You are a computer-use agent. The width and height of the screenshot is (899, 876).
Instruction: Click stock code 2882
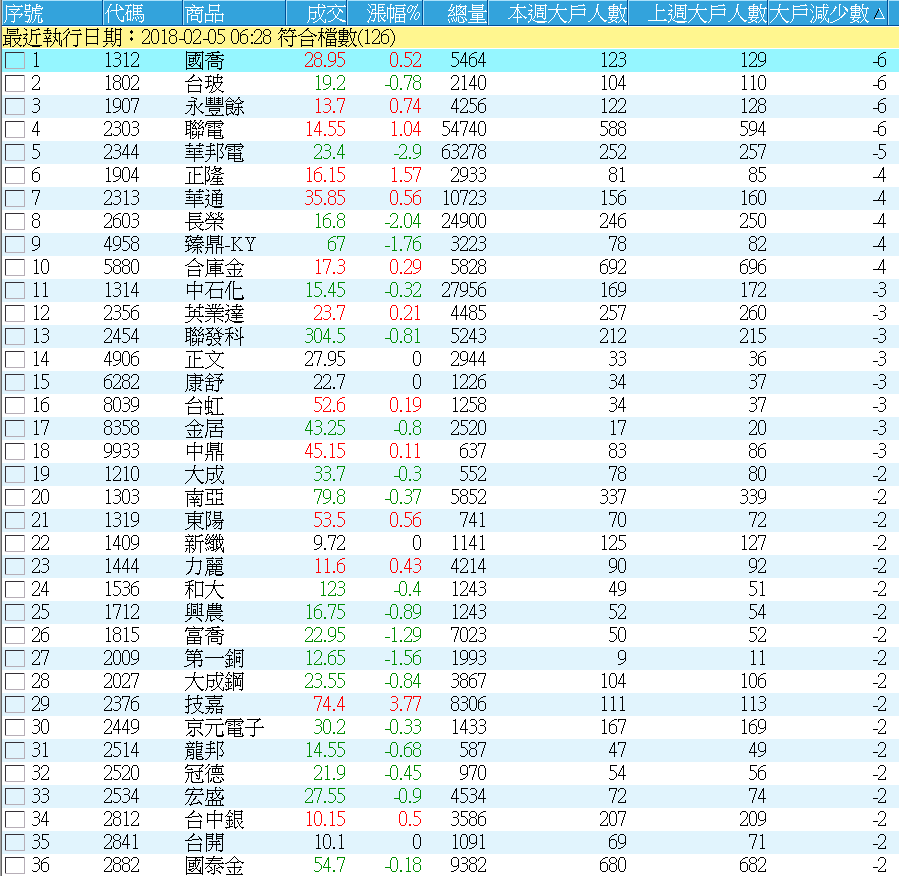click(x=122, y=865)
